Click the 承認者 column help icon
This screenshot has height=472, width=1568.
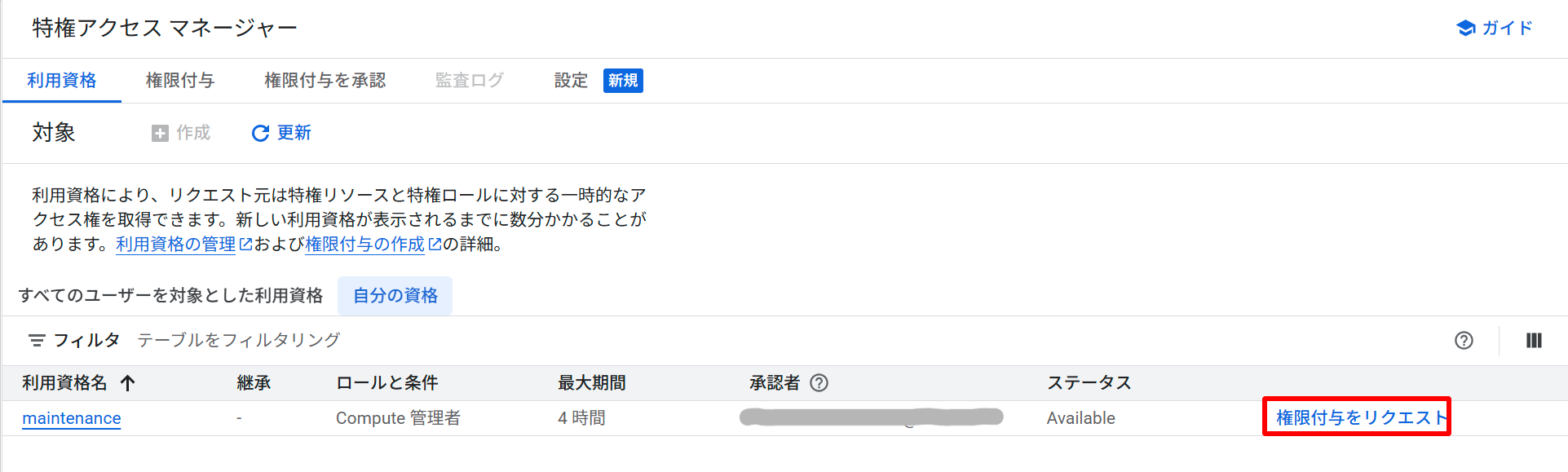[x=819, y=383]
